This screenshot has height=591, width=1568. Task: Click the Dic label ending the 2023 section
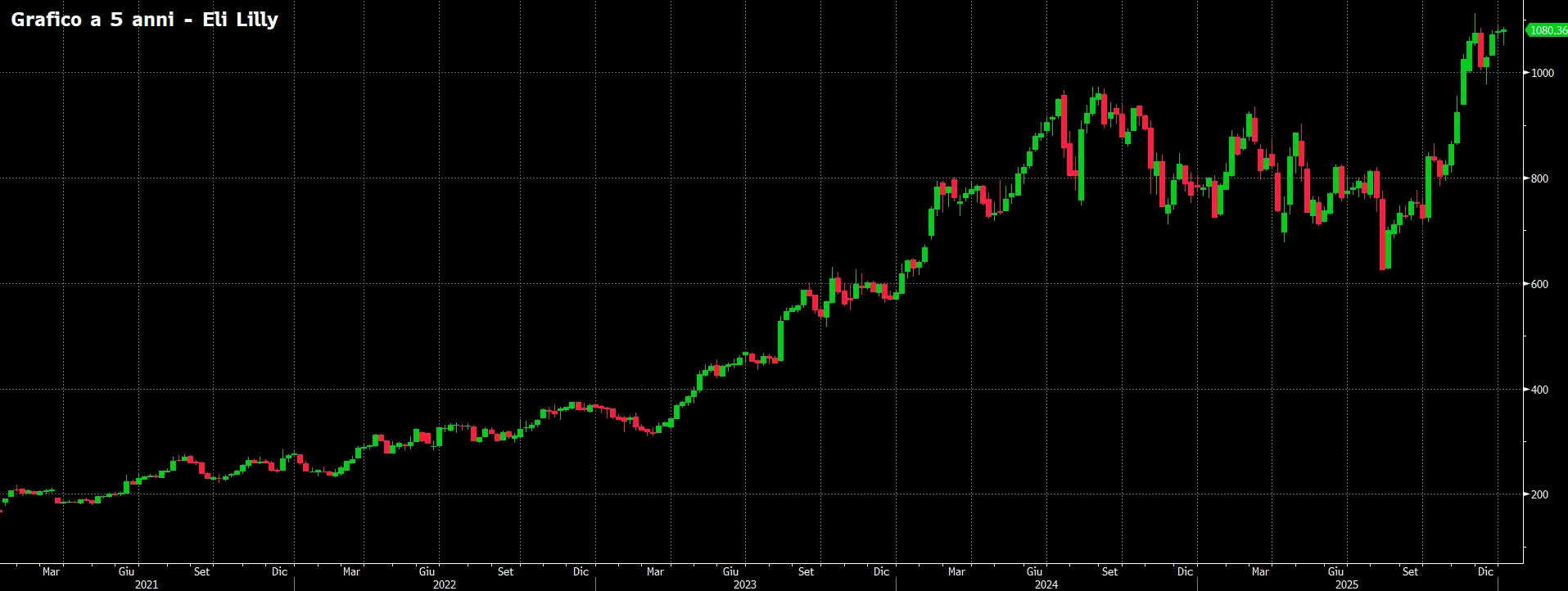pyautogui.click(x=881, y=571)
